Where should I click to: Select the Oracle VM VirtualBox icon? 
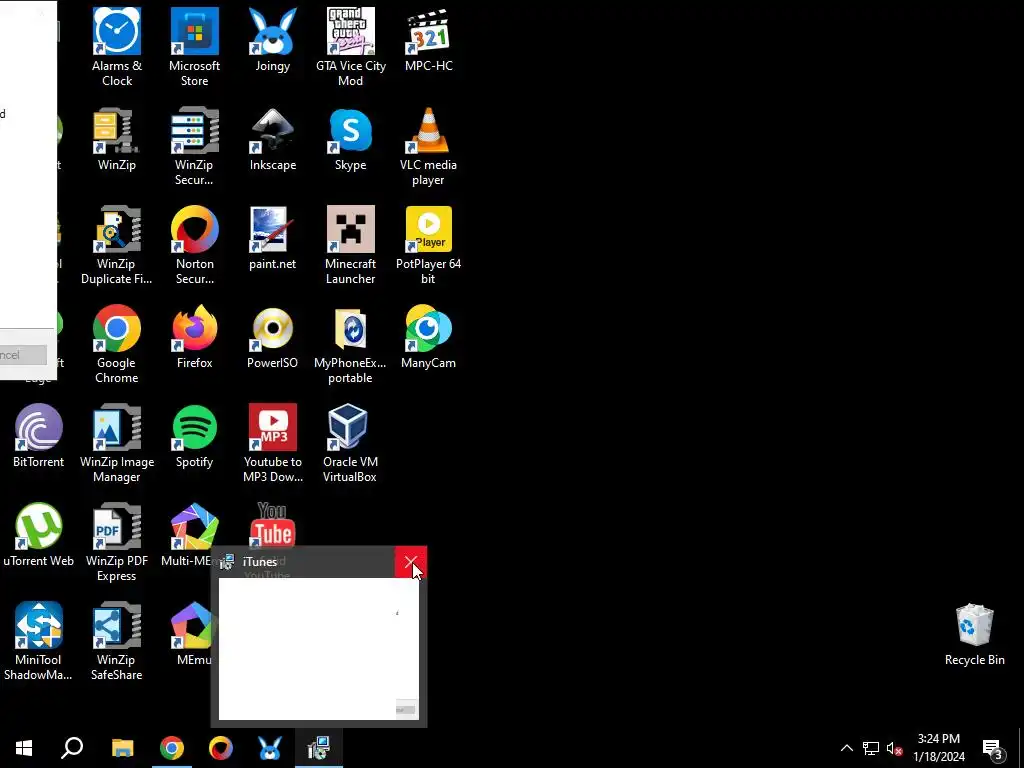(351, 443)
